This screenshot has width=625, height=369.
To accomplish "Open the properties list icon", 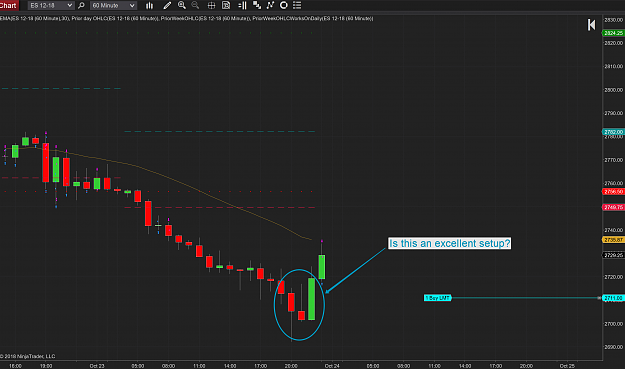I will [297, 5].
